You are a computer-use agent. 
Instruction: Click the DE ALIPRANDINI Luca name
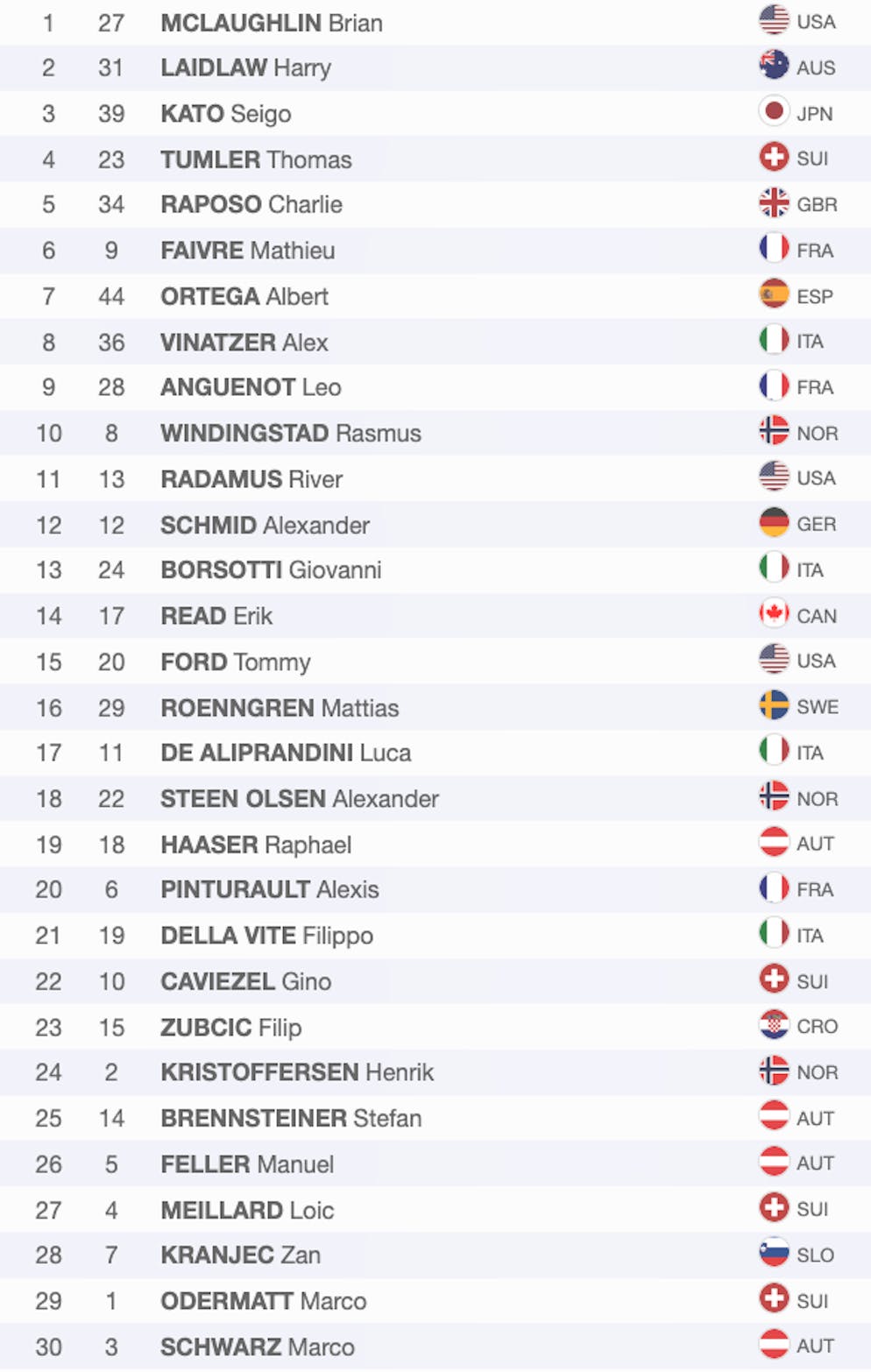(x=286, y=753)
